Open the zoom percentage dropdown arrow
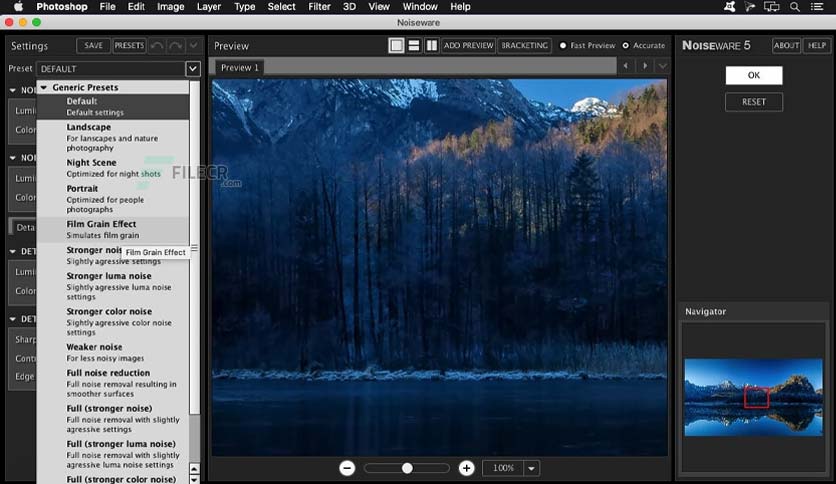The image size is (836, 484). point(532,468)
